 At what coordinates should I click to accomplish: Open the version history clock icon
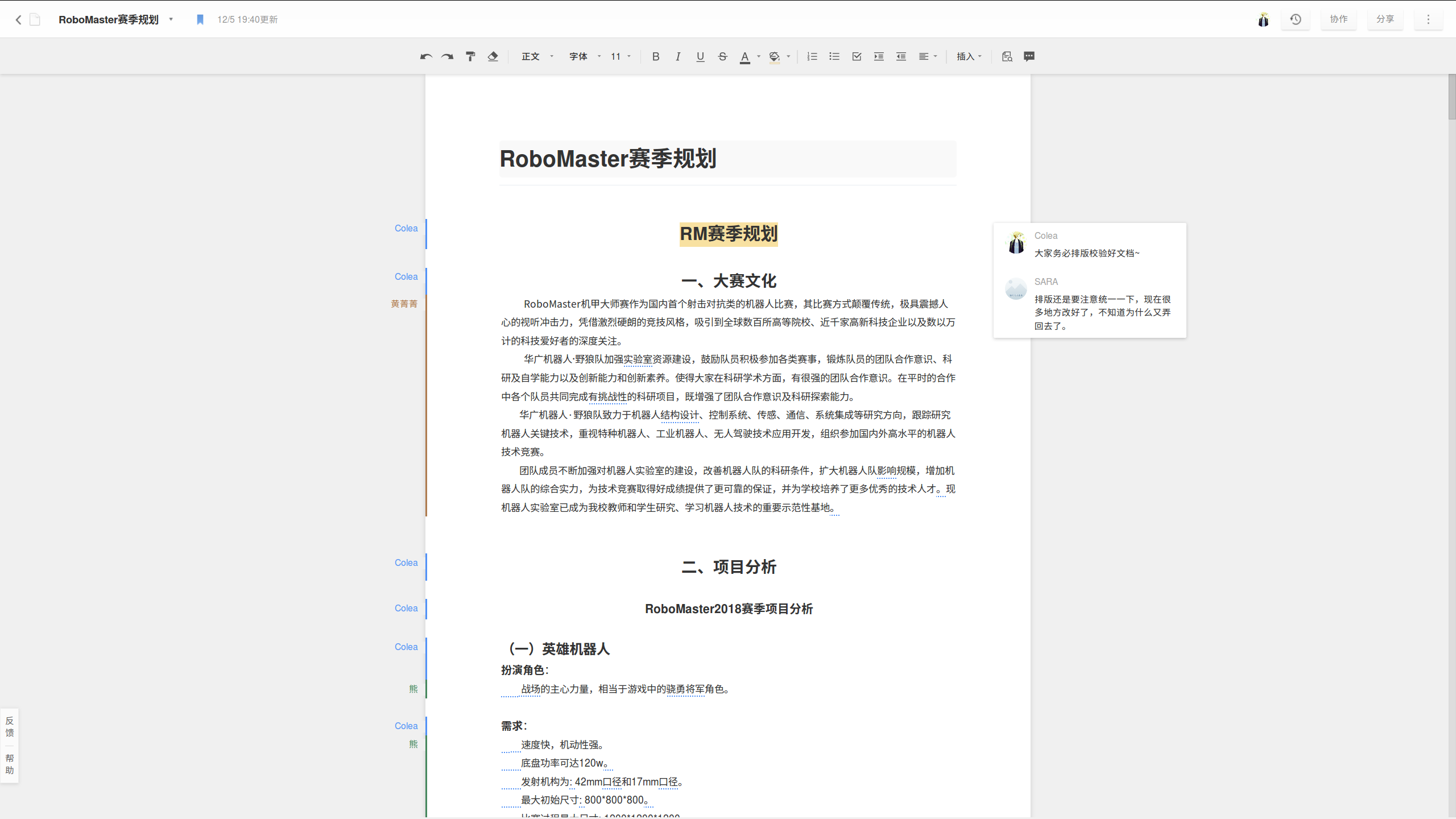[x=1296, y=19]
